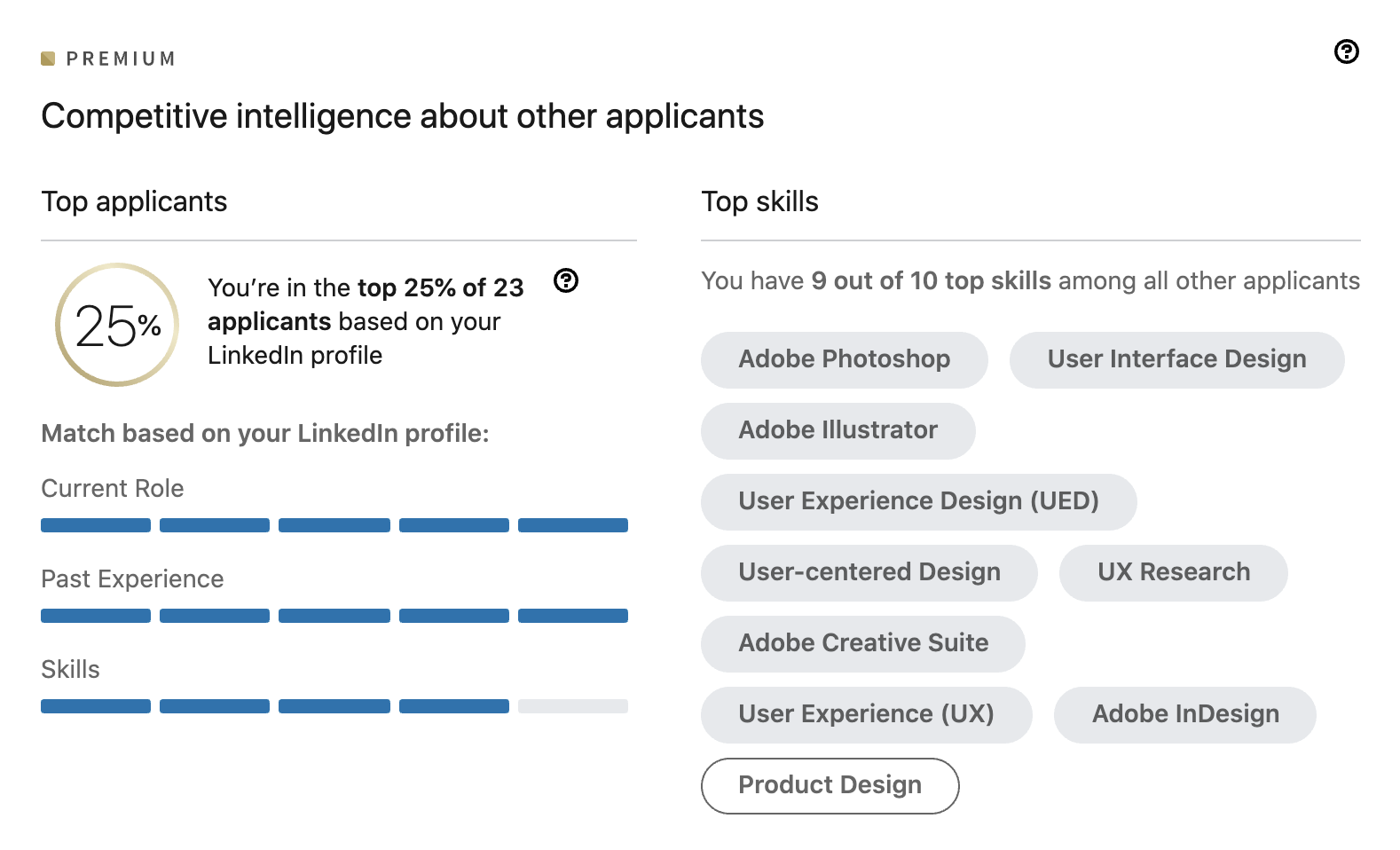Click the gold Premium badge icon

pyautogui.click(x=49, y=59)
